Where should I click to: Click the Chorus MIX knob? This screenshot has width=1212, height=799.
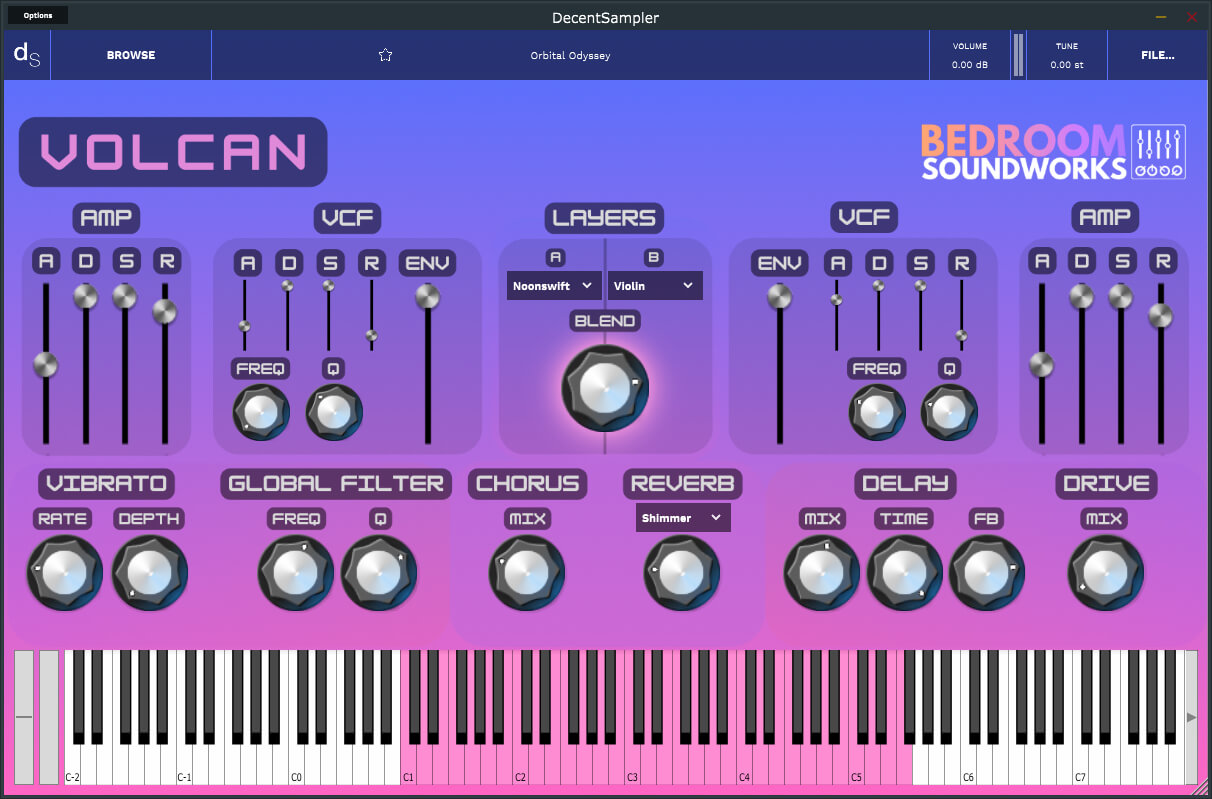pos(527,573)
